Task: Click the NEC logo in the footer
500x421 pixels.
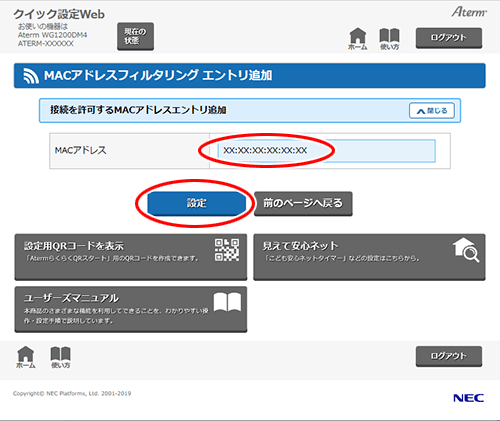Action: pyautogui.click(x=468, y=398)
